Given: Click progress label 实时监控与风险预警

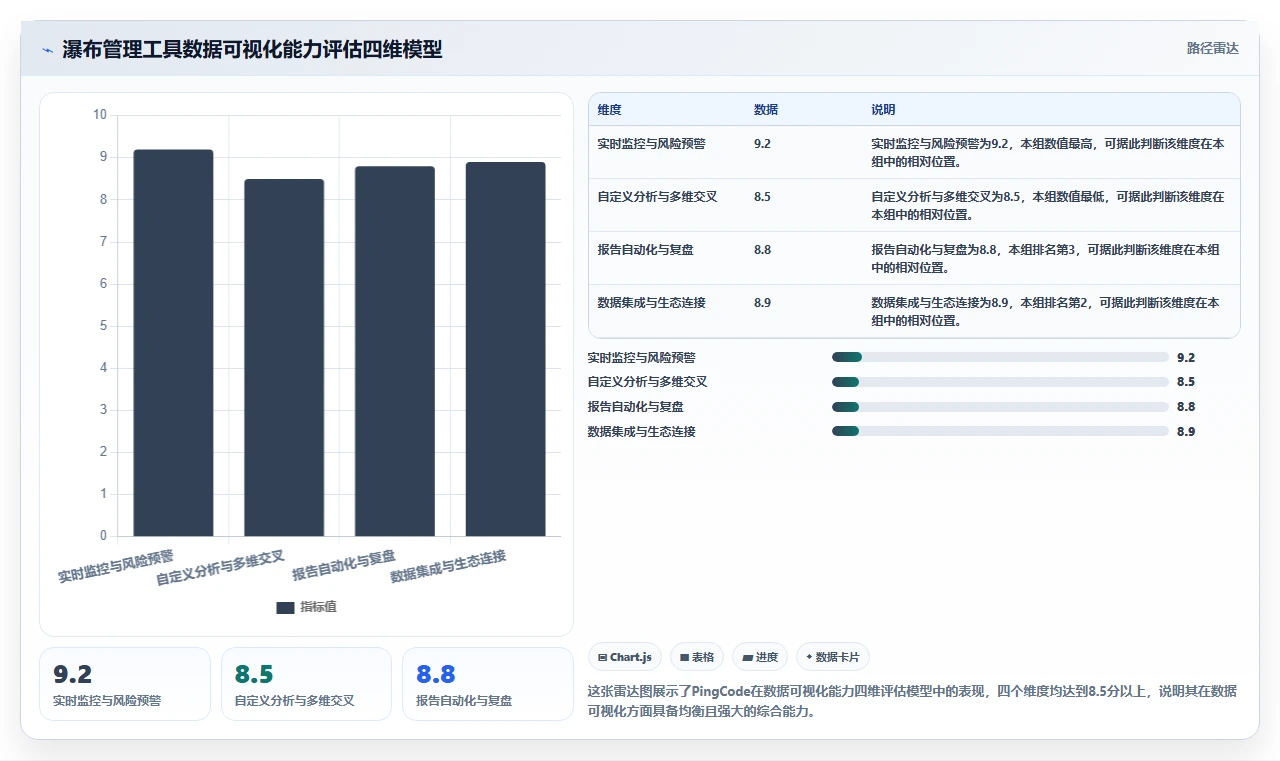Looking at the screenshot, I should (x=641, y=357).
